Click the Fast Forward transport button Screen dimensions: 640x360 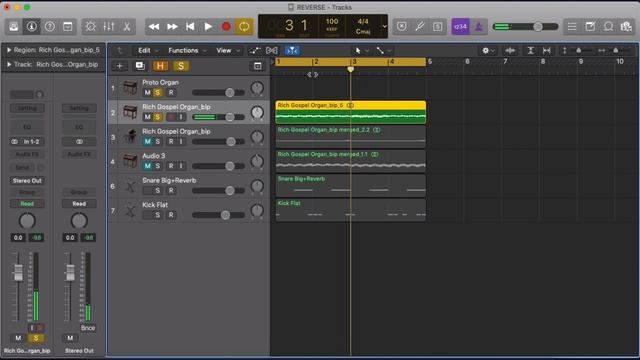[x=172, y=27]
